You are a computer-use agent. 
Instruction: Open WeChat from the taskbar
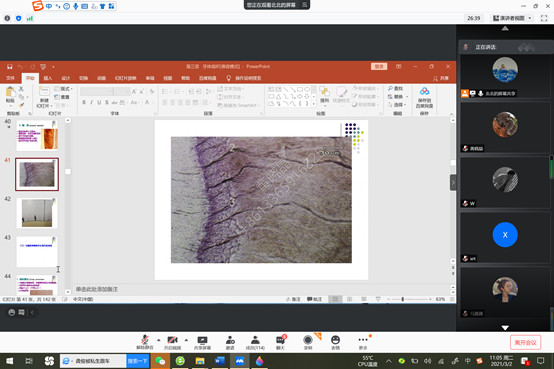click(160, 361)
